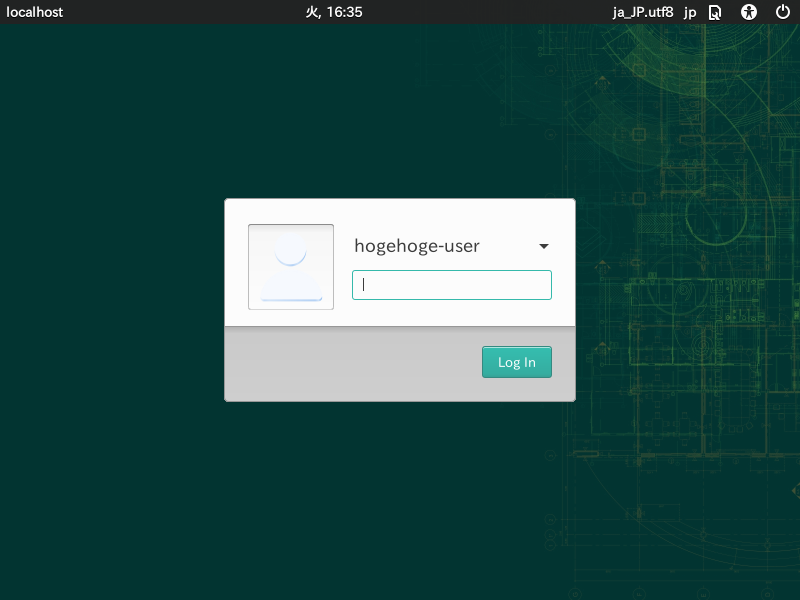Click the Log In button

coord(516,362)
